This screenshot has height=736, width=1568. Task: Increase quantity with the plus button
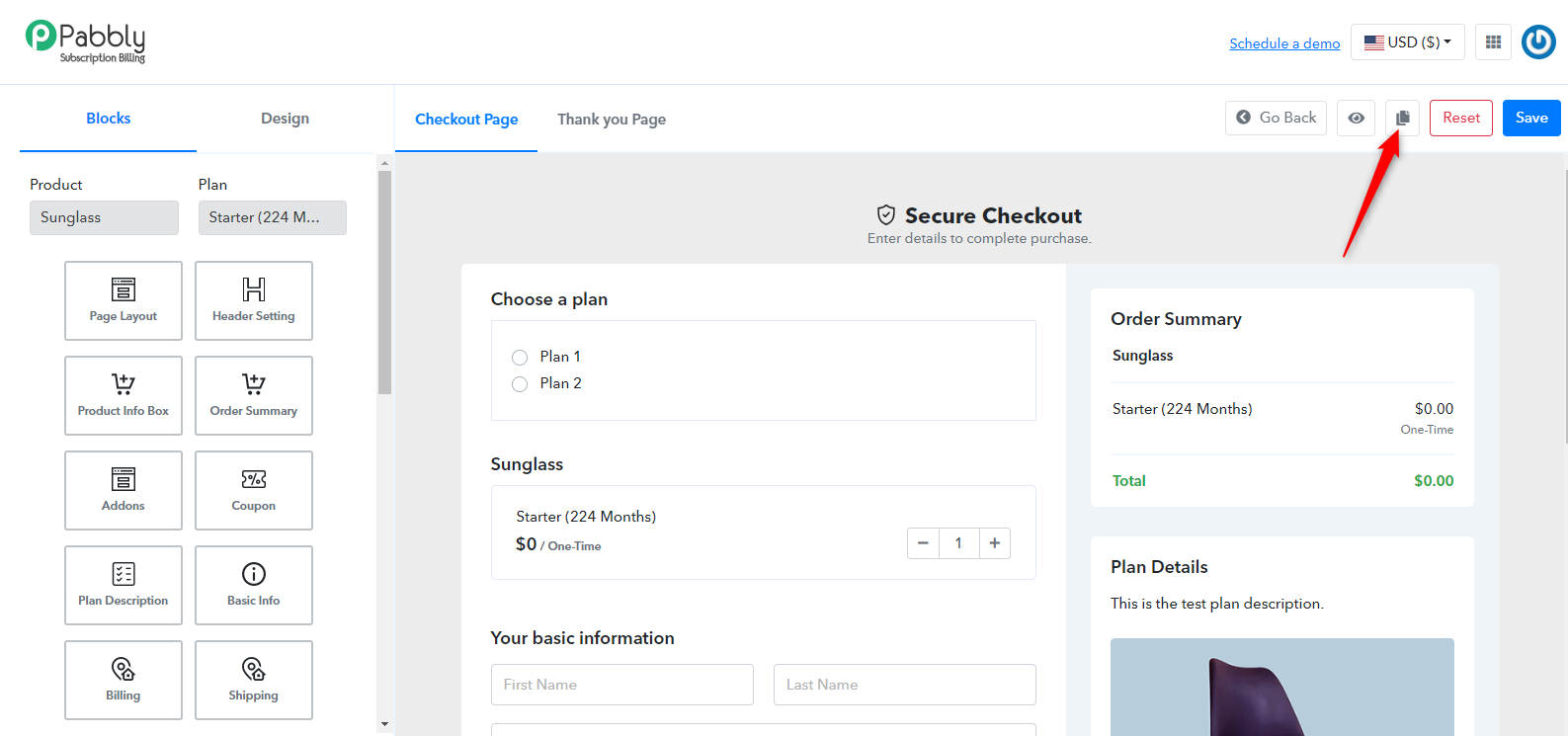tap(995, 543)
